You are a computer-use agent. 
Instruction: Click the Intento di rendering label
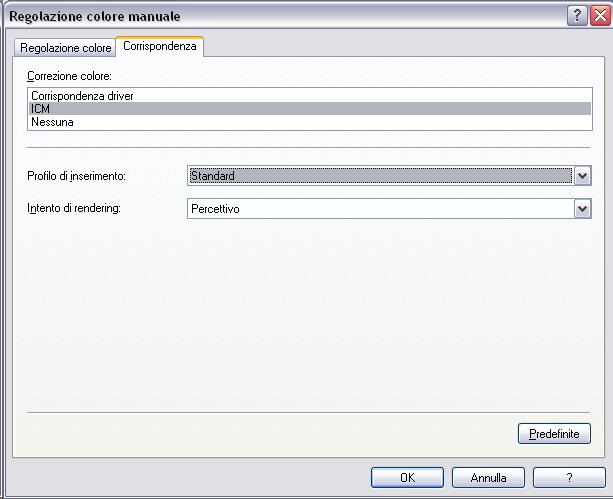[x=72, y=208]
